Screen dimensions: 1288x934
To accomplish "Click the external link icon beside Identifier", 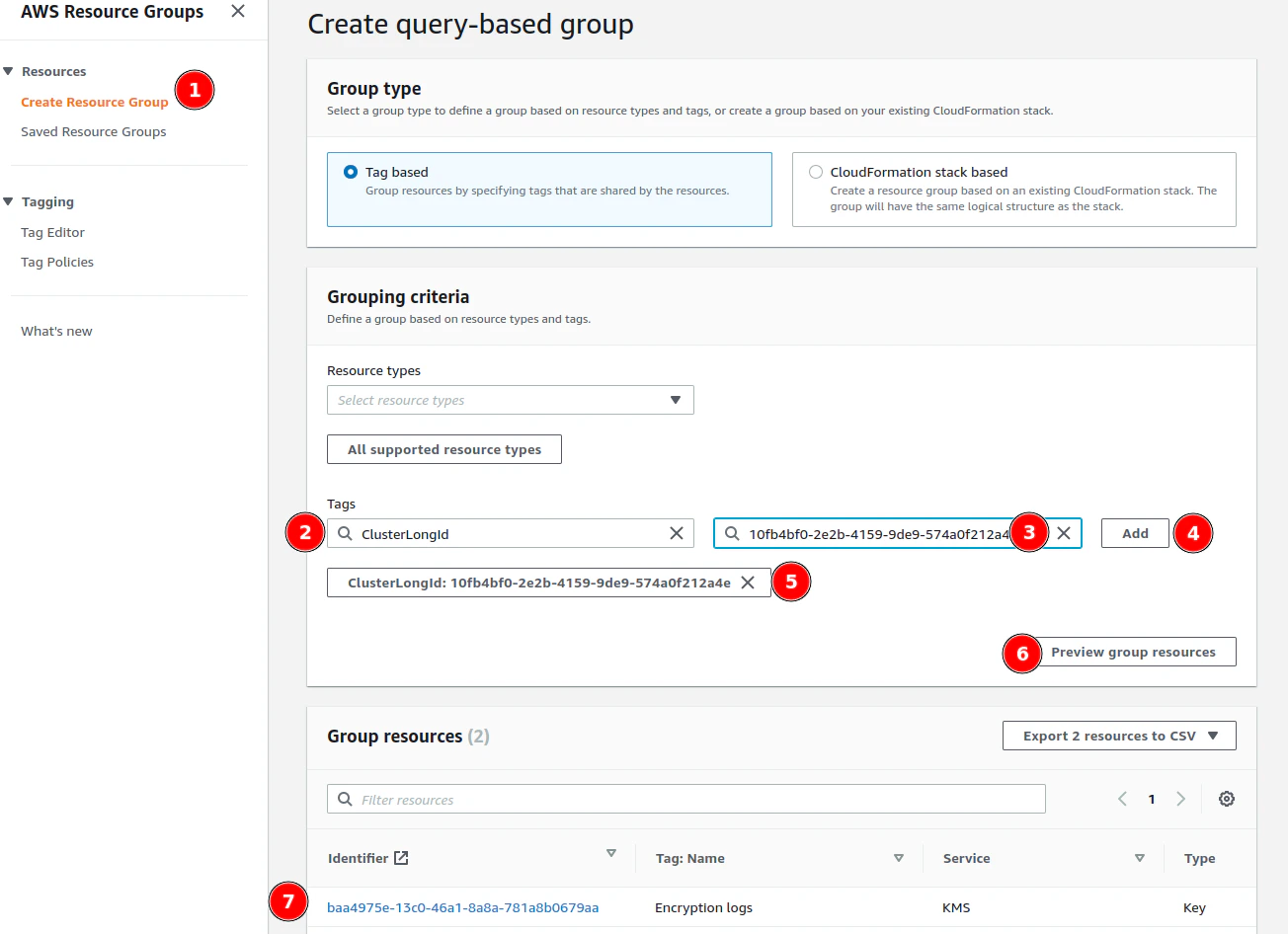I will 399,857.
